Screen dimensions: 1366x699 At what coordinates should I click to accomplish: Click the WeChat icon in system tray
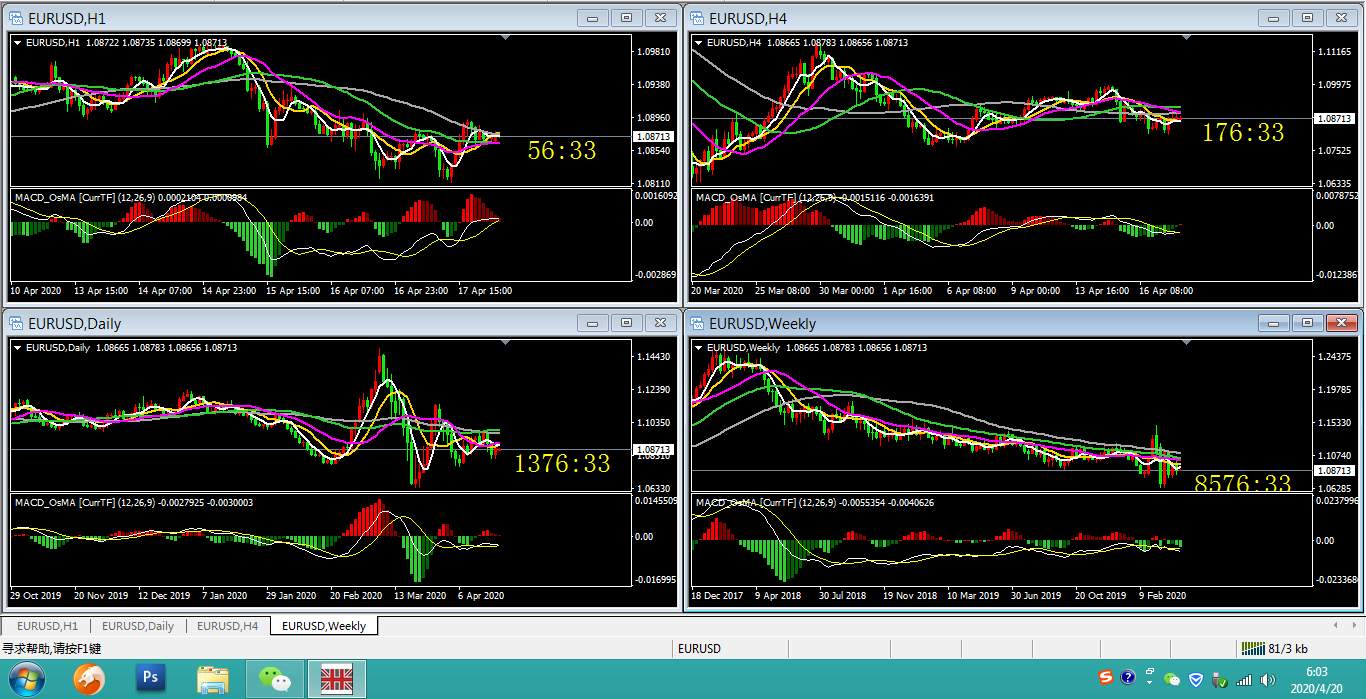1172,679
